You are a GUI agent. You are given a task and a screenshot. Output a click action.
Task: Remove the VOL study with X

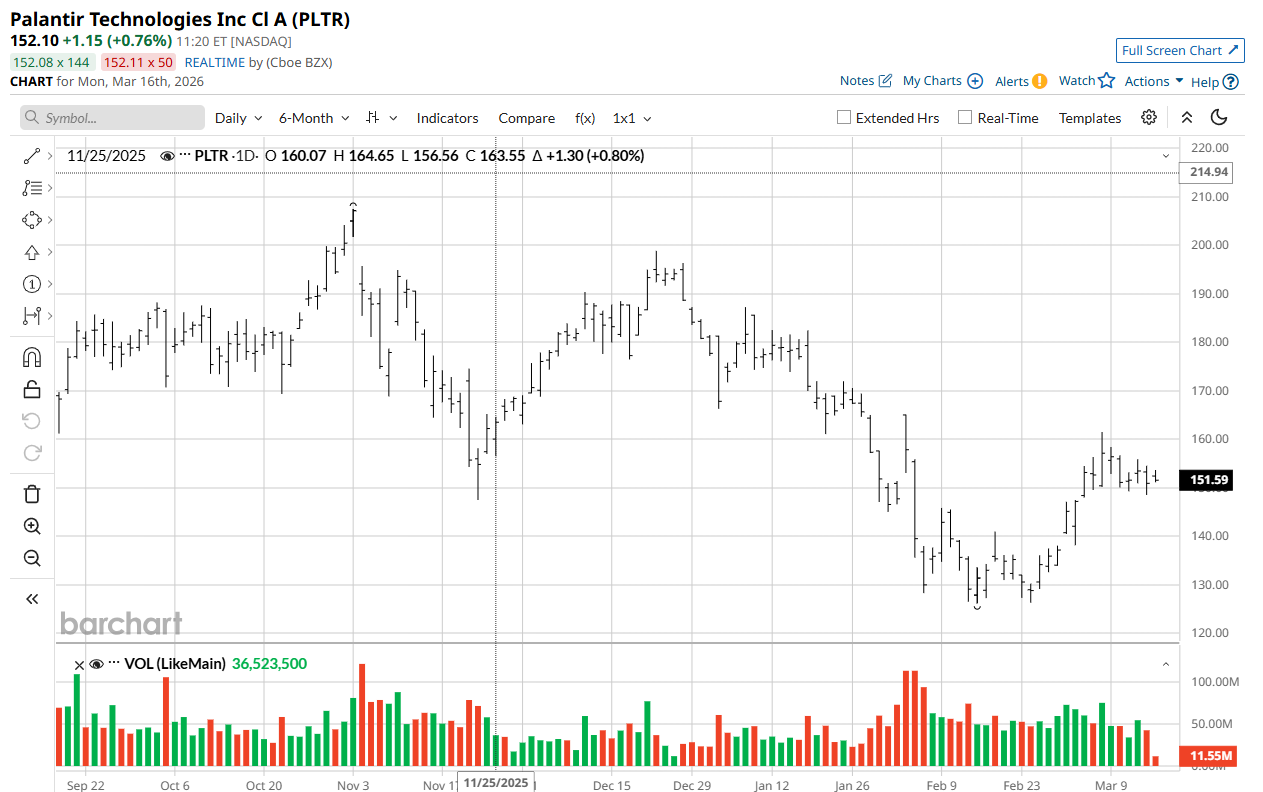click(x=79, y=664)
